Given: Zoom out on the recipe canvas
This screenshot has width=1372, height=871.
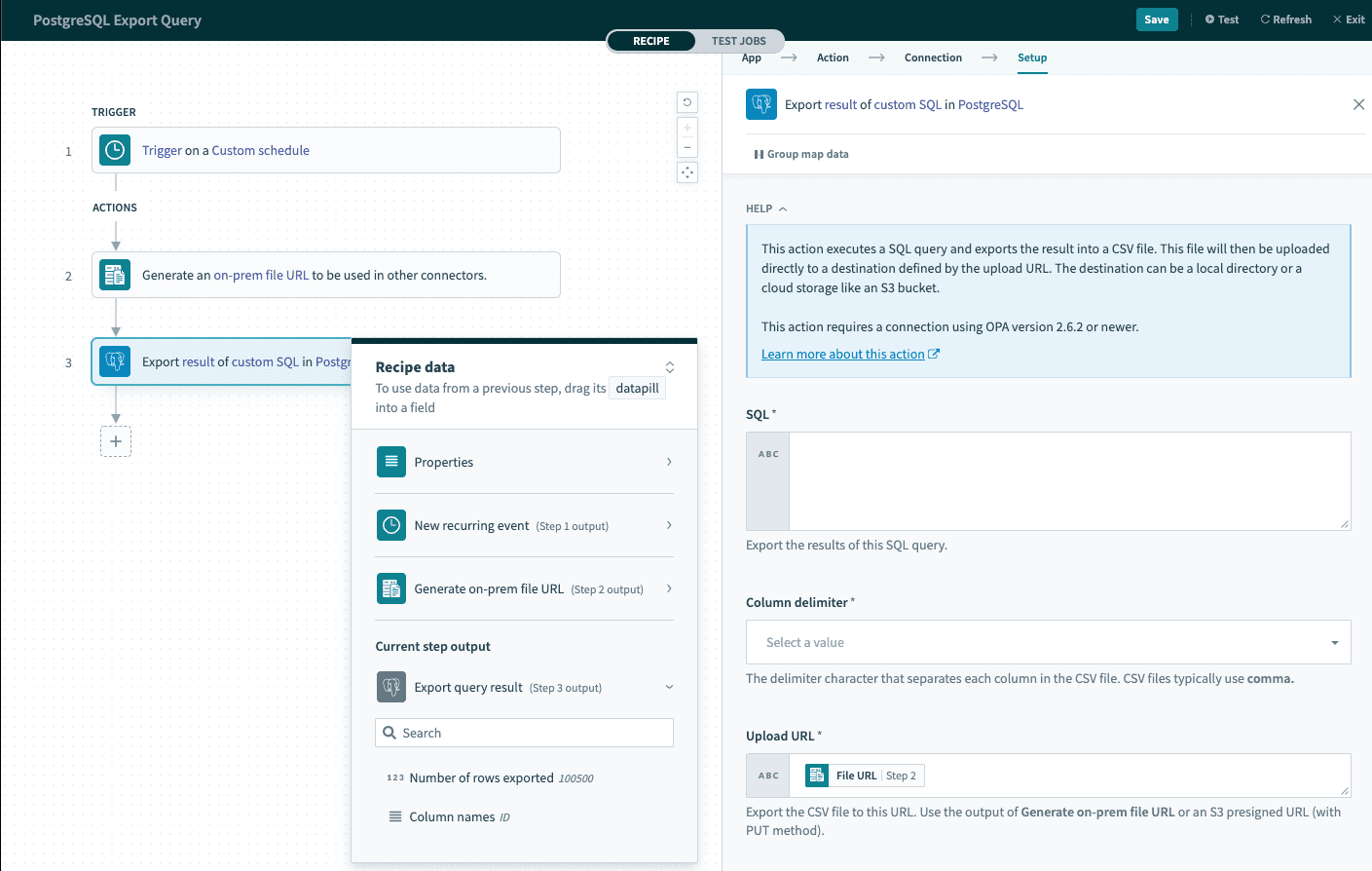Looking at the screenshot, I should [687, 148].
